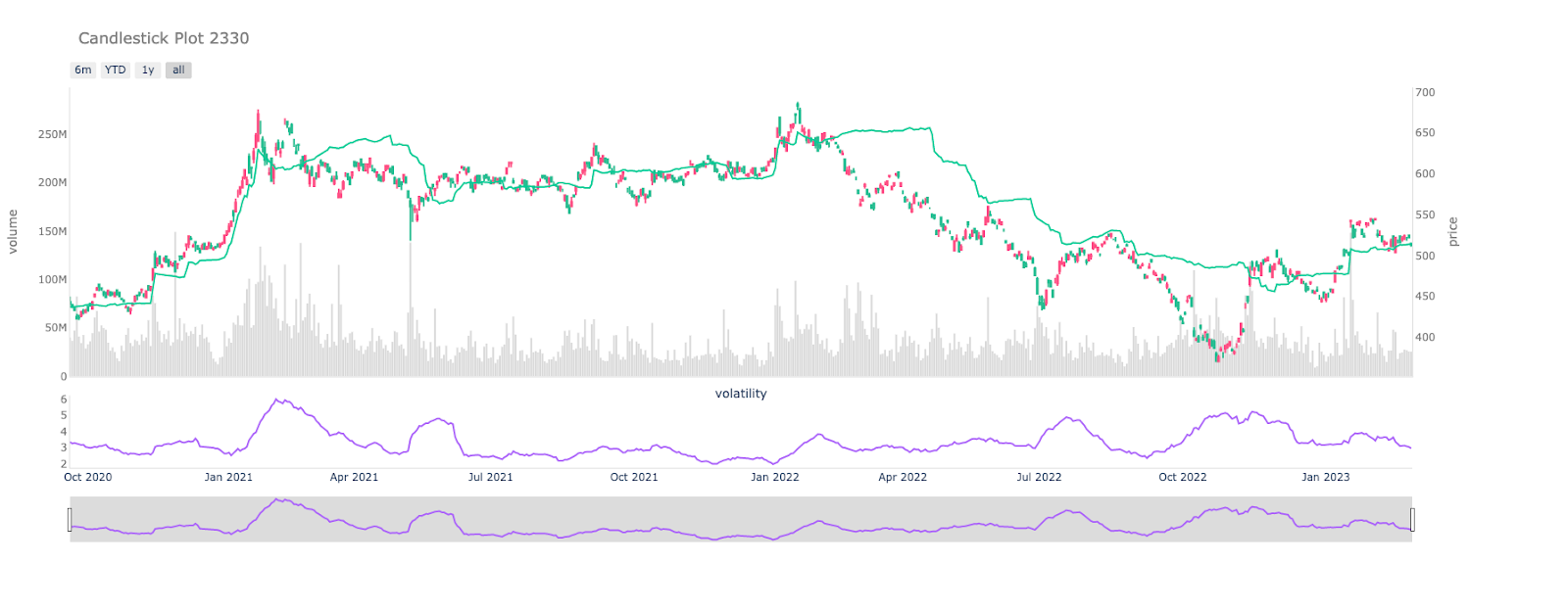The width and height of the screenshot is (1568, 612).
Task: Click the price axis title
Action: 1453,232
